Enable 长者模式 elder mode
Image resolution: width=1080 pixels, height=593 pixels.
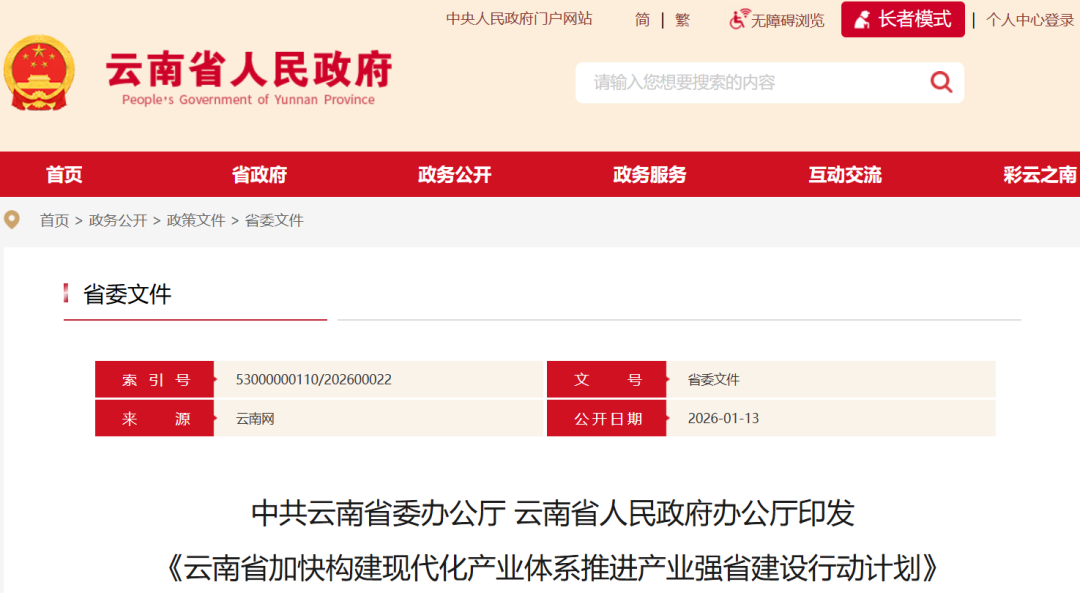coord(902,18)
